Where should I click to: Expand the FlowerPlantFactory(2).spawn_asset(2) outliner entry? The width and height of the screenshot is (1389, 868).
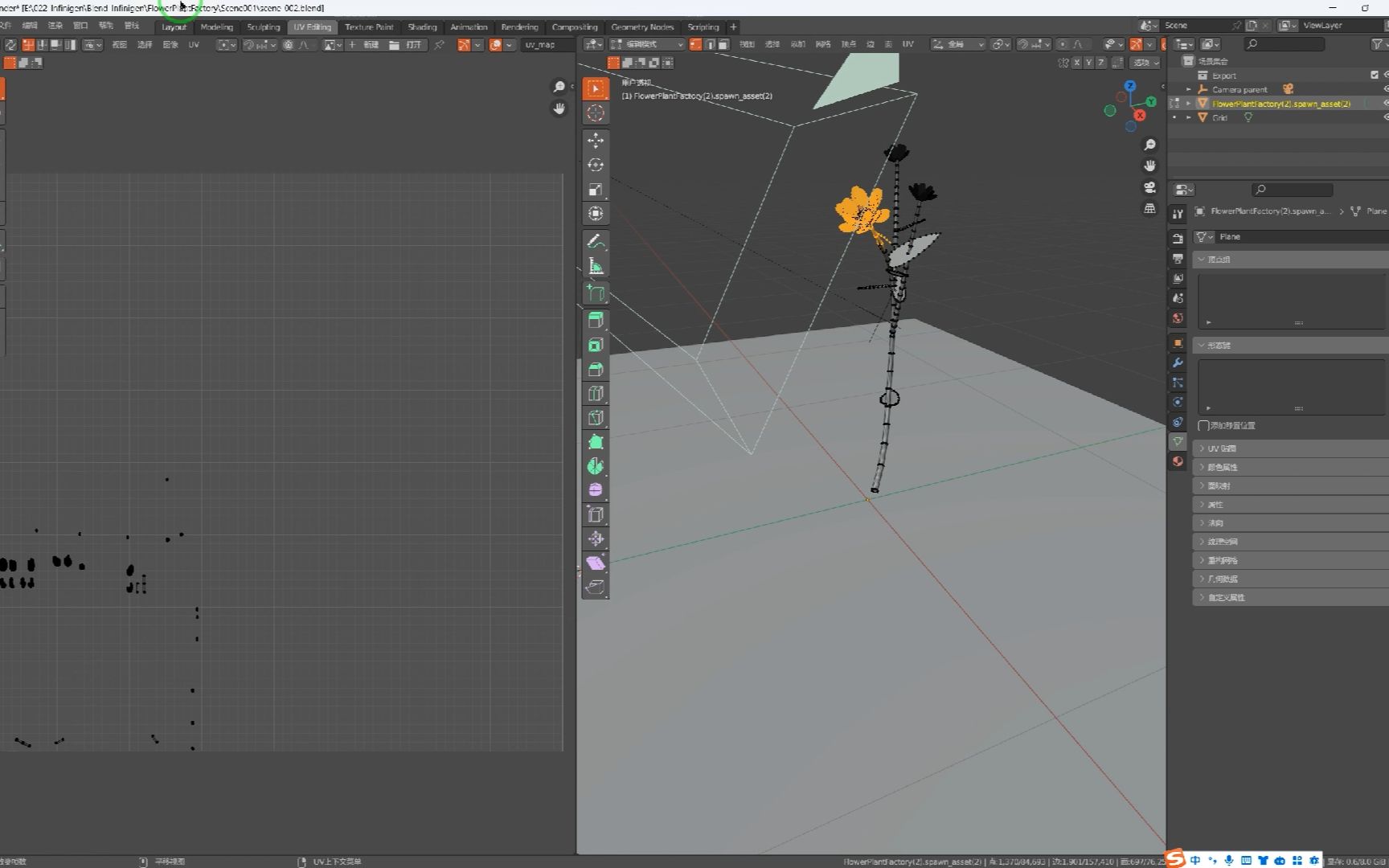1187,104
